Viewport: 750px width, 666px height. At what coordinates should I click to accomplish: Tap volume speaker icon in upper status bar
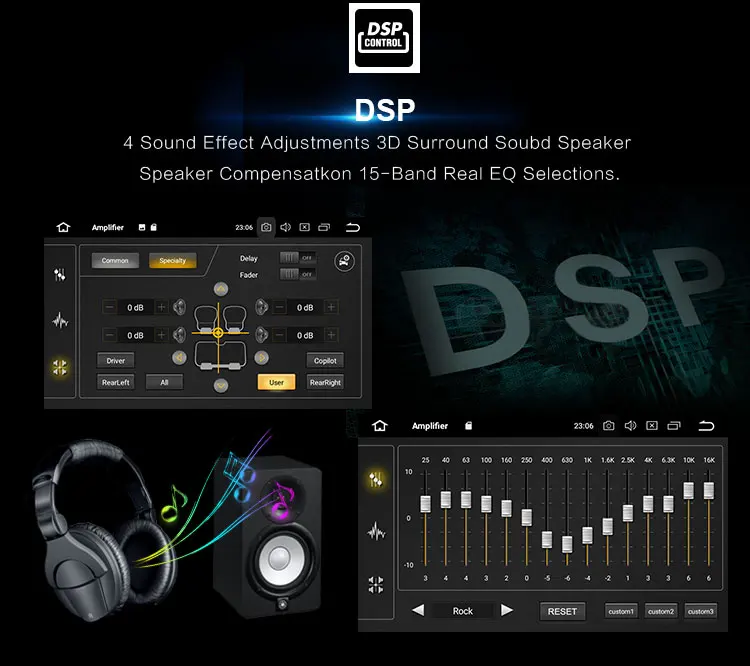(x=286, y=227)
